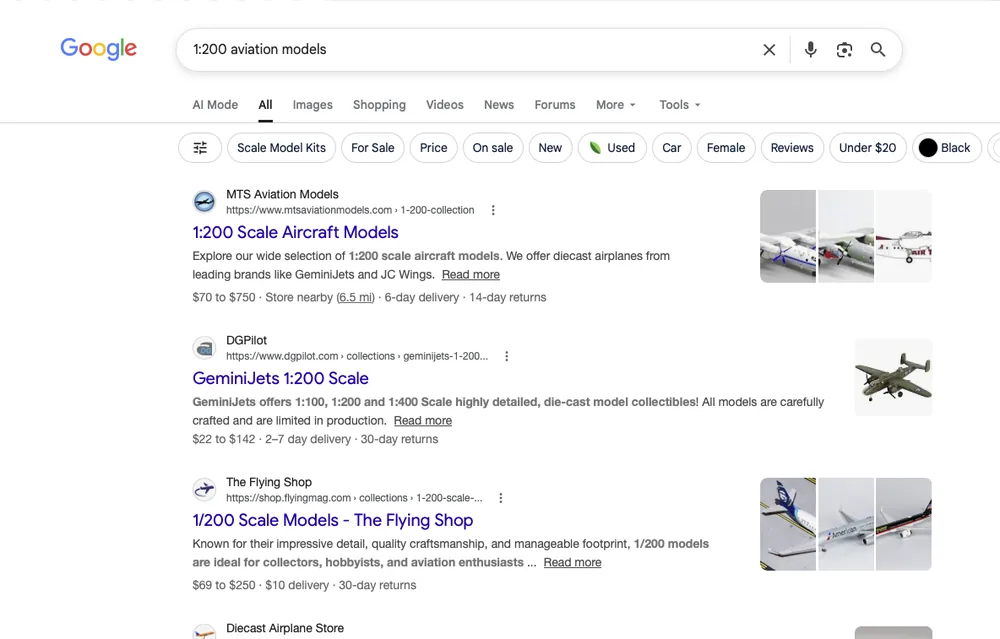The width and height of the screenshot is (1000, 639).
Task: Clear the search box text
Action: [769, 50]
